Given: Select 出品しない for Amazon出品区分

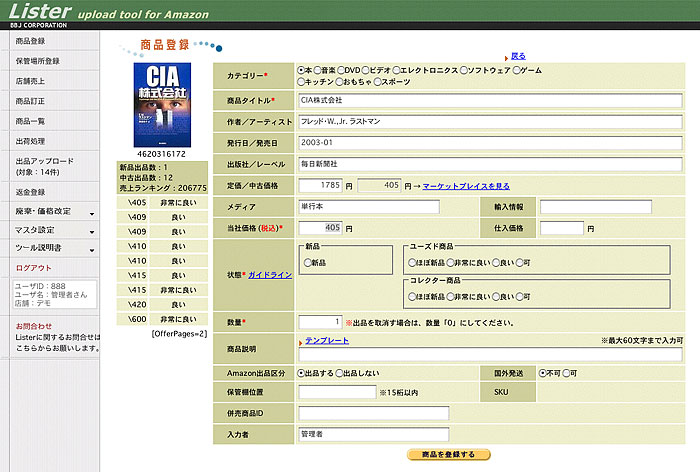Looking at the screenshot, I should click(339, 373).
